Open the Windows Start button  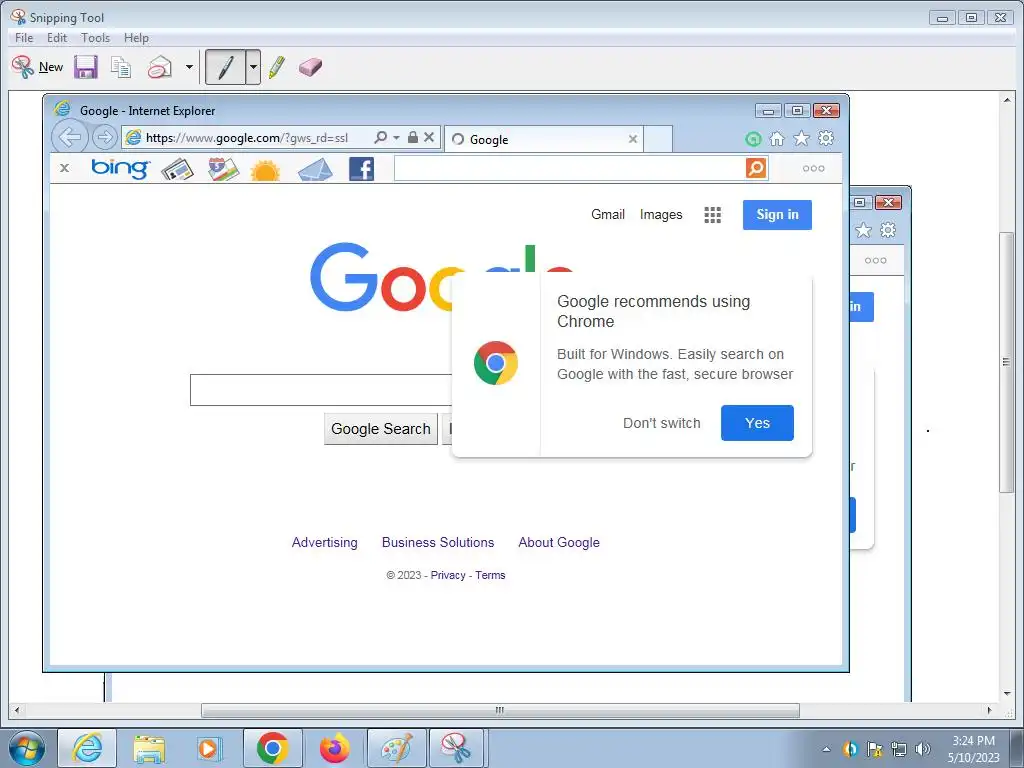(27, 748)
